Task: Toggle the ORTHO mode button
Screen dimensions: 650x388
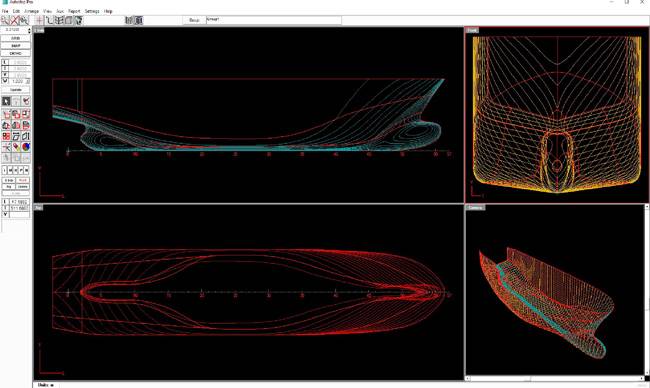Action: (x=15, y=53)
